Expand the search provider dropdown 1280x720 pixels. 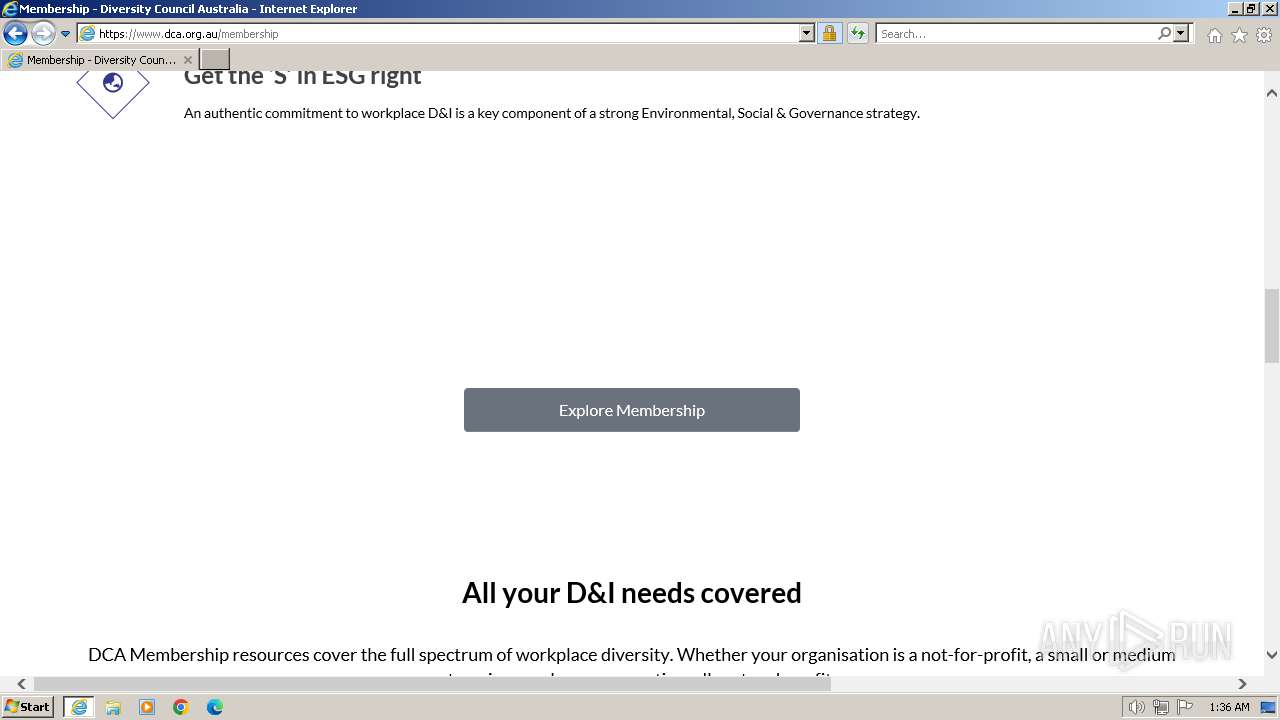point(1181,34)
